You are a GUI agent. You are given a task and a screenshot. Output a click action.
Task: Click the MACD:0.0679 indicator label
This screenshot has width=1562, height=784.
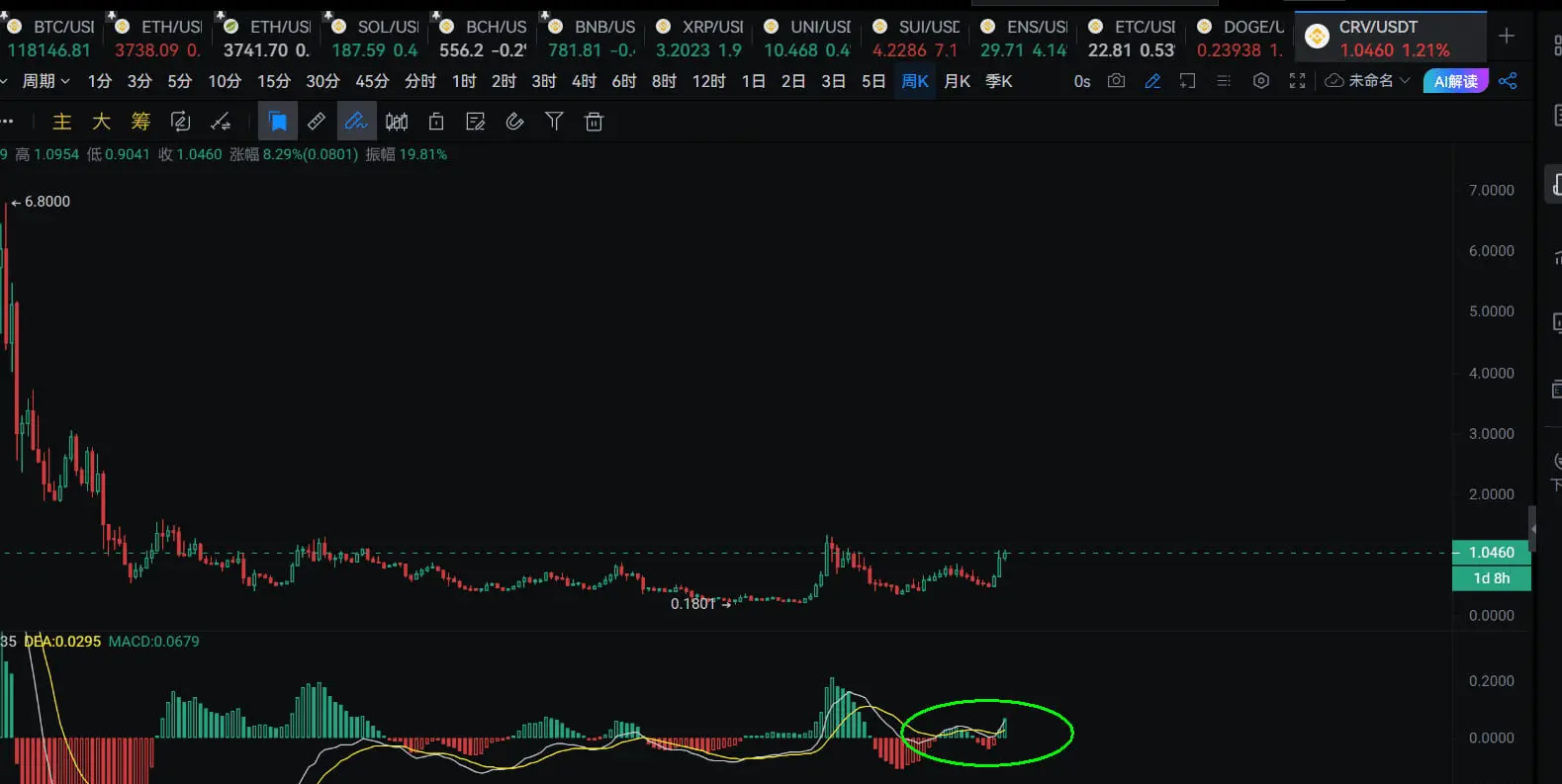pos(153,642)
